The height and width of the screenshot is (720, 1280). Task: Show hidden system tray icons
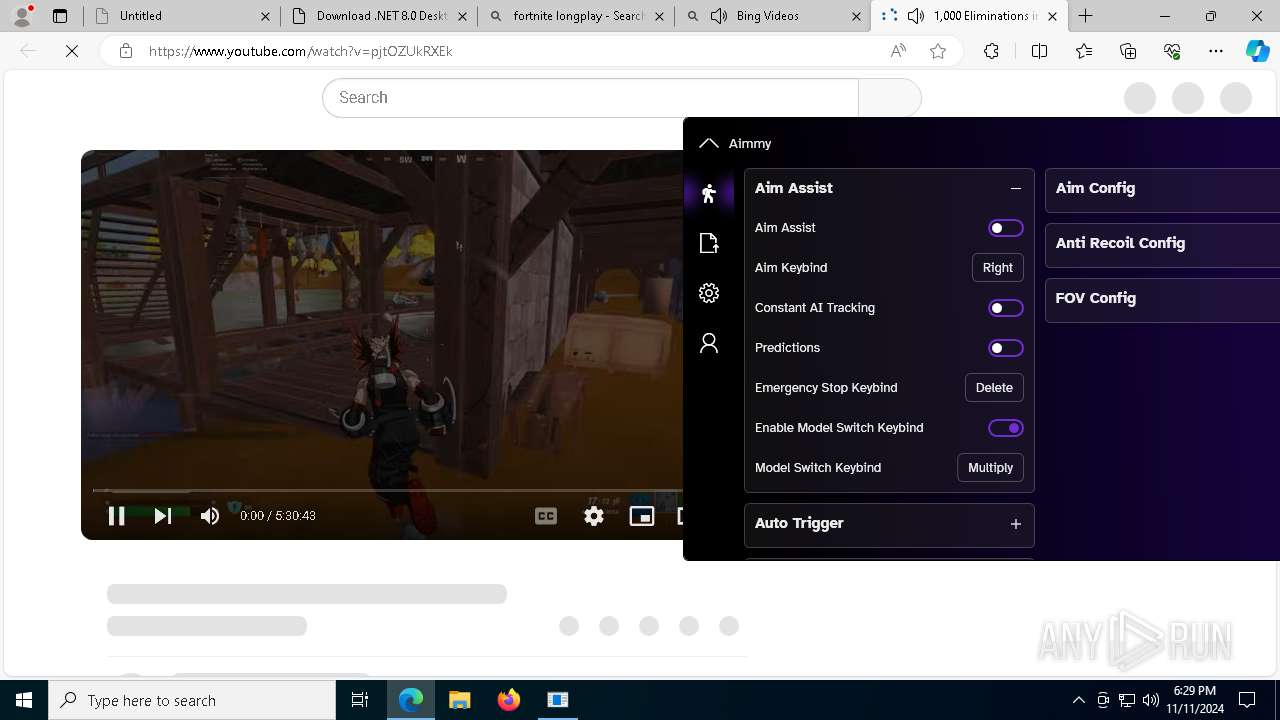click(1078, 700)
